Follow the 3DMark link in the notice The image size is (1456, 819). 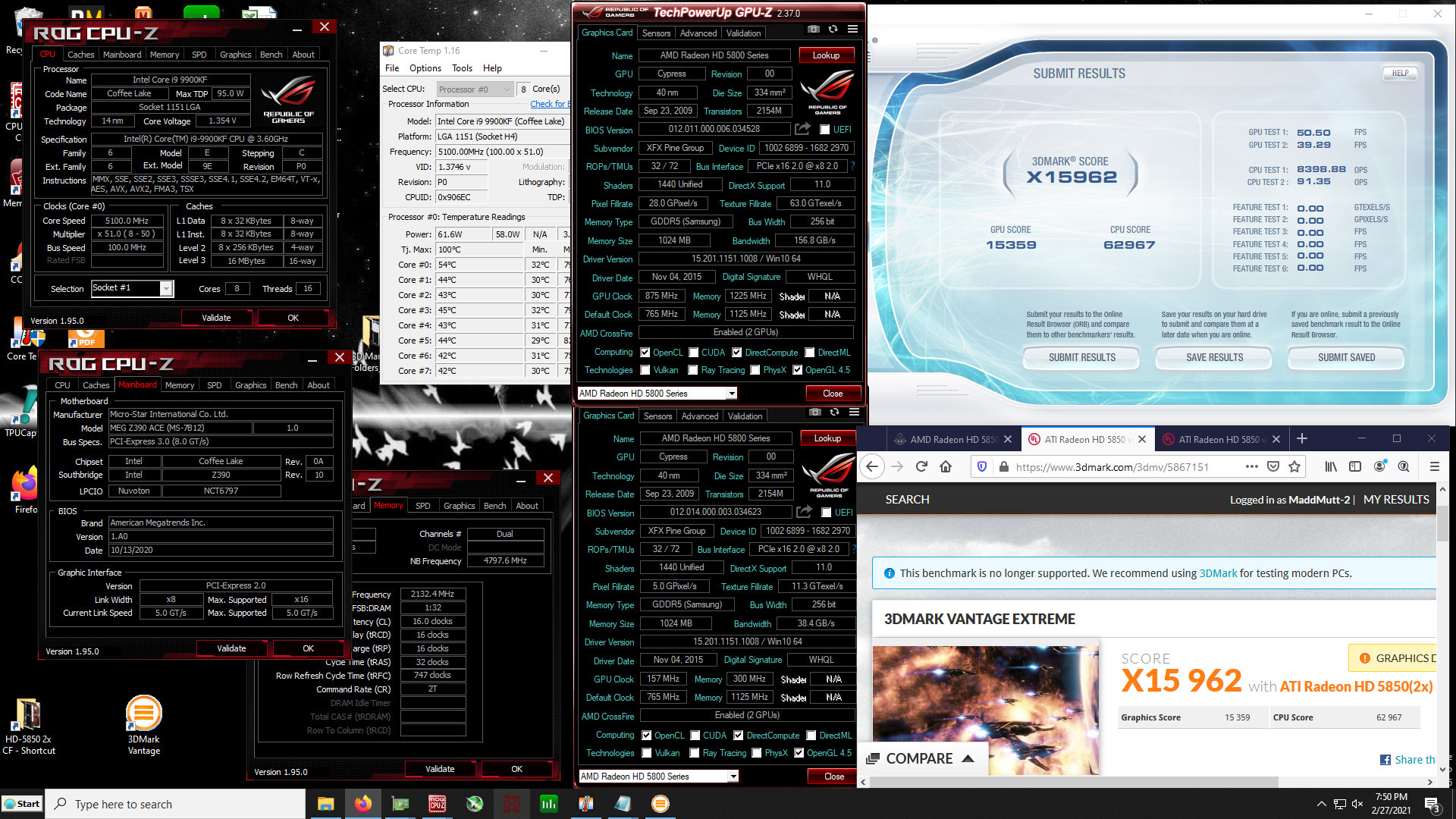click(x=1218, y=573)
